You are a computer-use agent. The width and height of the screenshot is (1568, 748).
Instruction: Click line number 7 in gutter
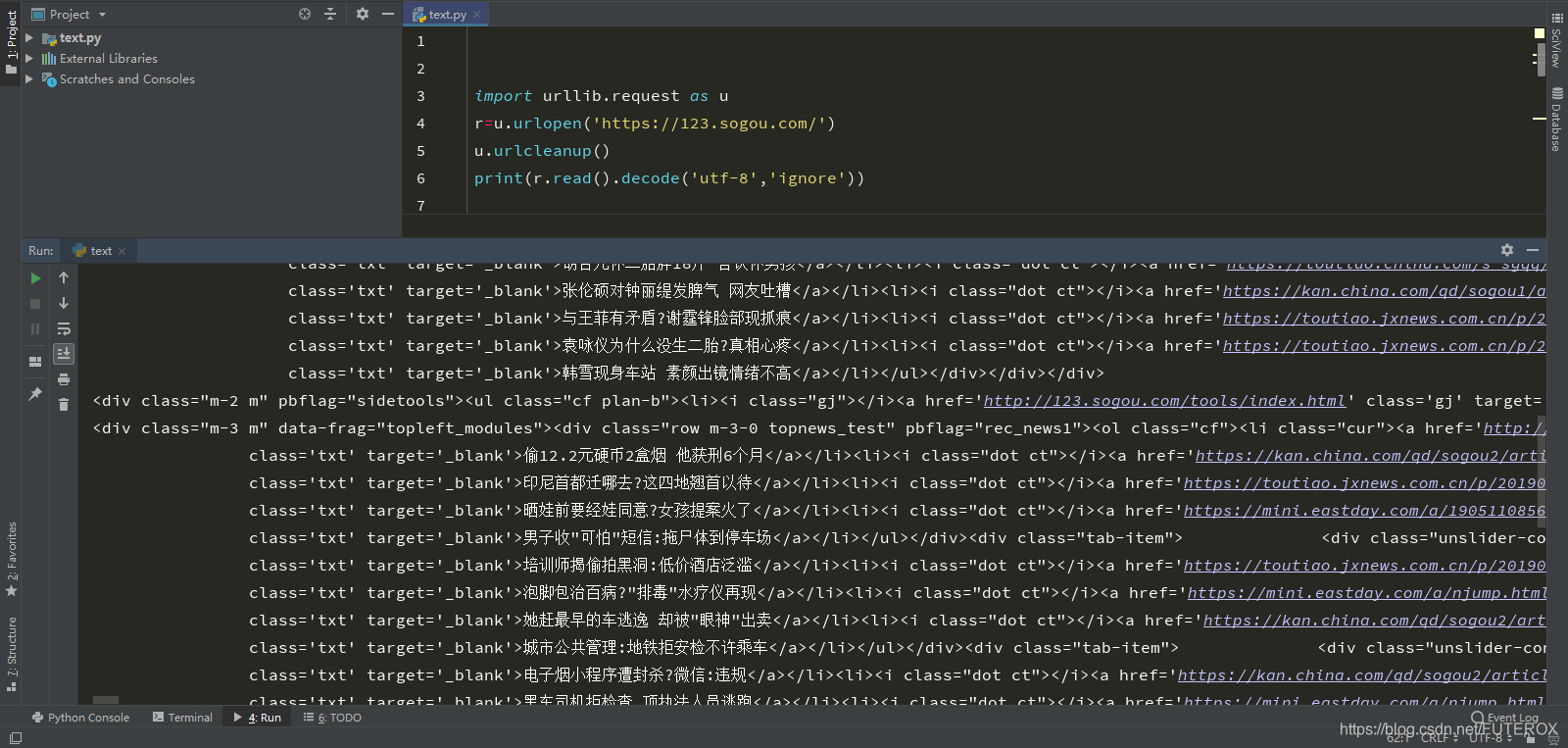click(420, 206)
